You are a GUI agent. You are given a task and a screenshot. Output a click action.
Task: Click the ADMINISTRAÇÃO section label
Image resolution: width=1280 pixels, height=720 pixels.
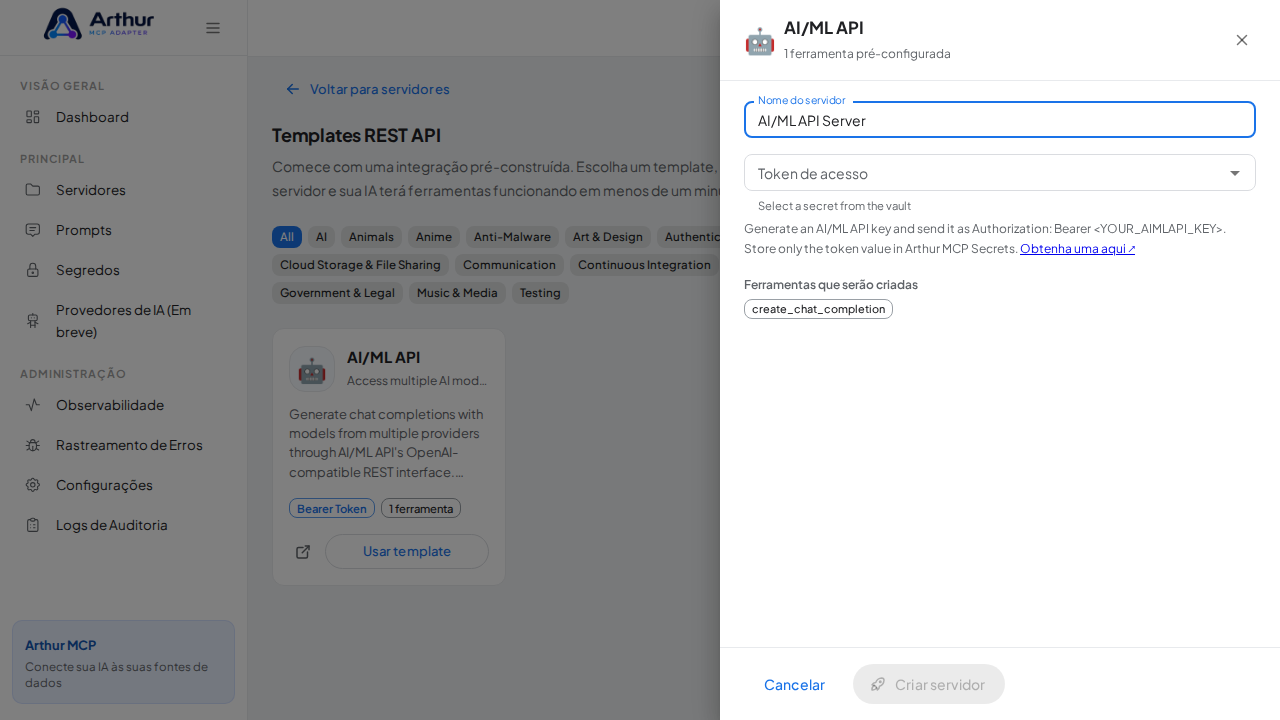(x=73, y=374)
